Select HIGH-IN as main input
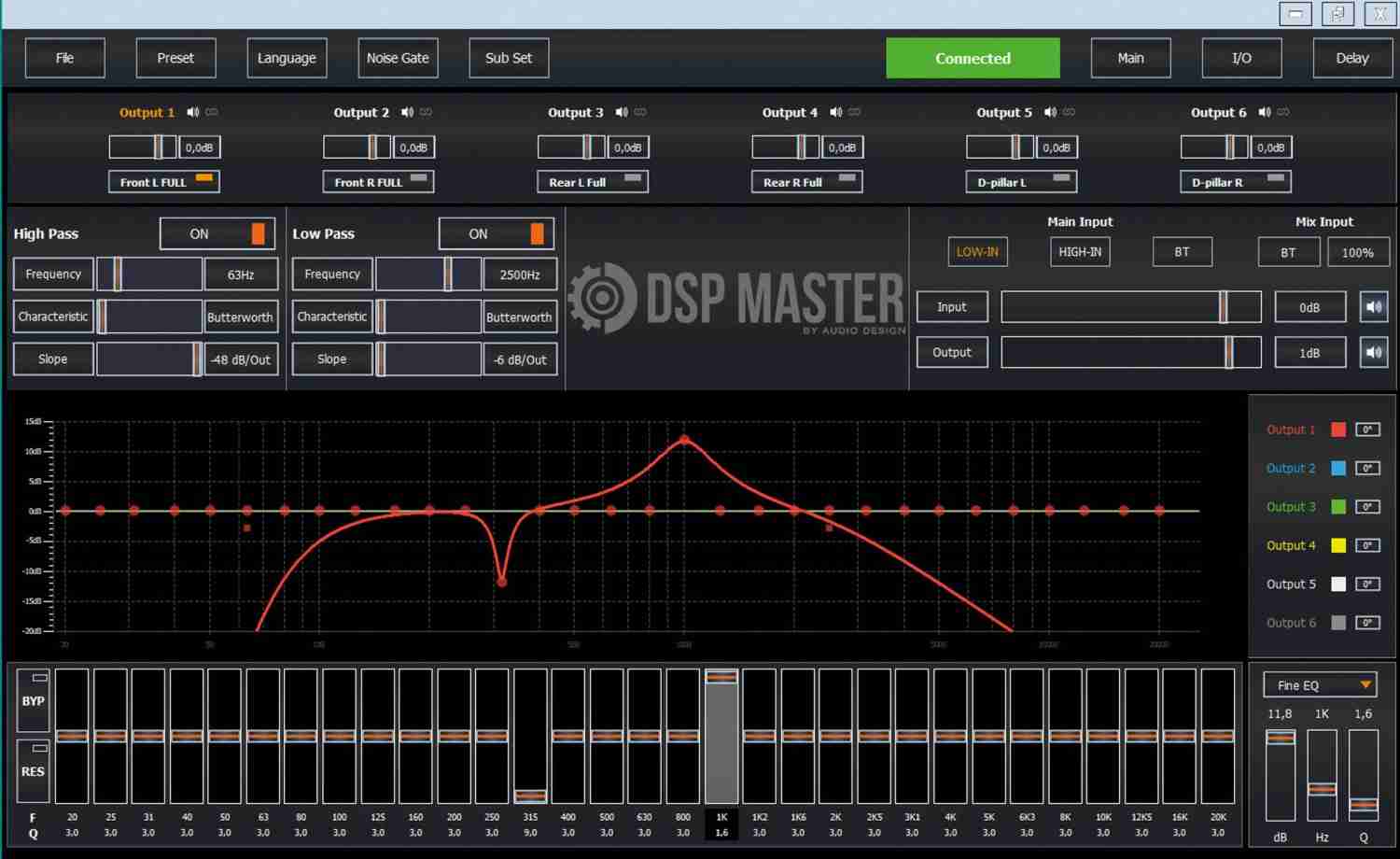This screenshot has width=1400, height=859. [1080, 252]
